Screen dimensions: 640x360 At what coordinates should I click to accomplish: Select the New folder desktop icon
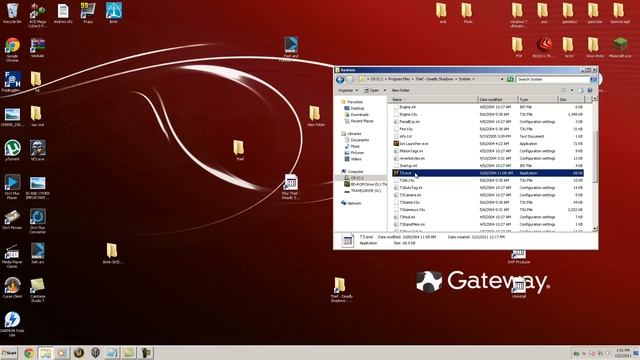[315, 116]
